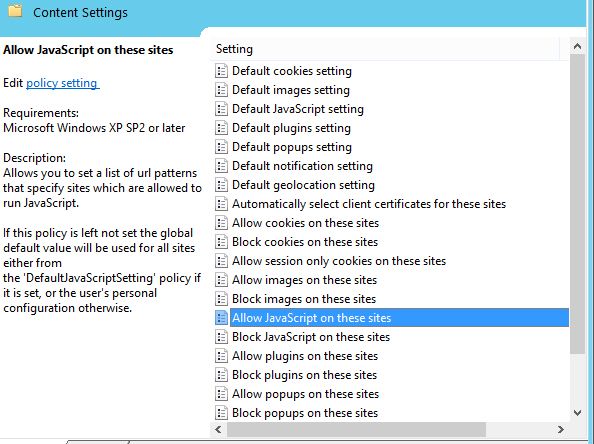Select Default plugins setting

click(x=291, y=128)
